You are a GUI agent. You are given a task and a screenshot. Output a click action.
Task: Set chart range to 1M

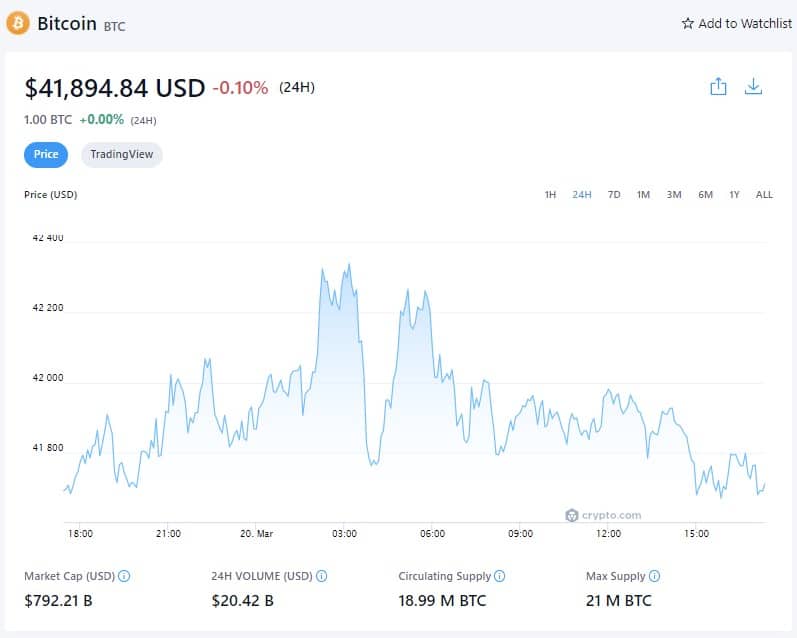[x=643, y=195]
